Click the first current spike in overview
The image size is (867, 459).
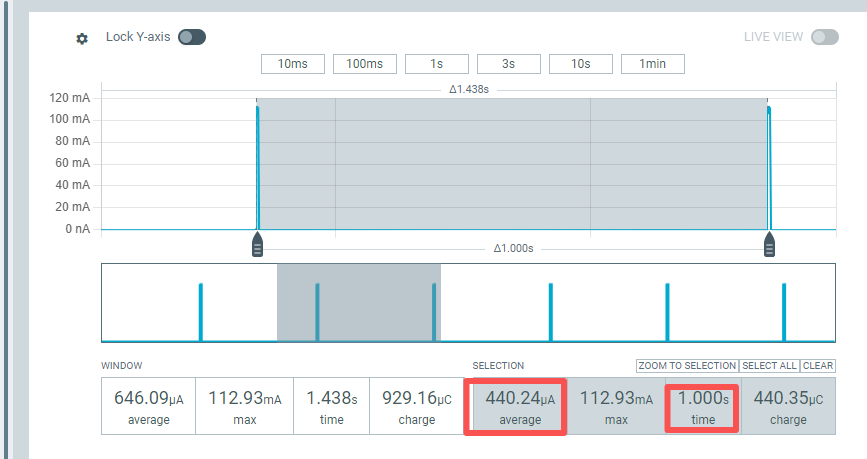(x=201, y=312)
